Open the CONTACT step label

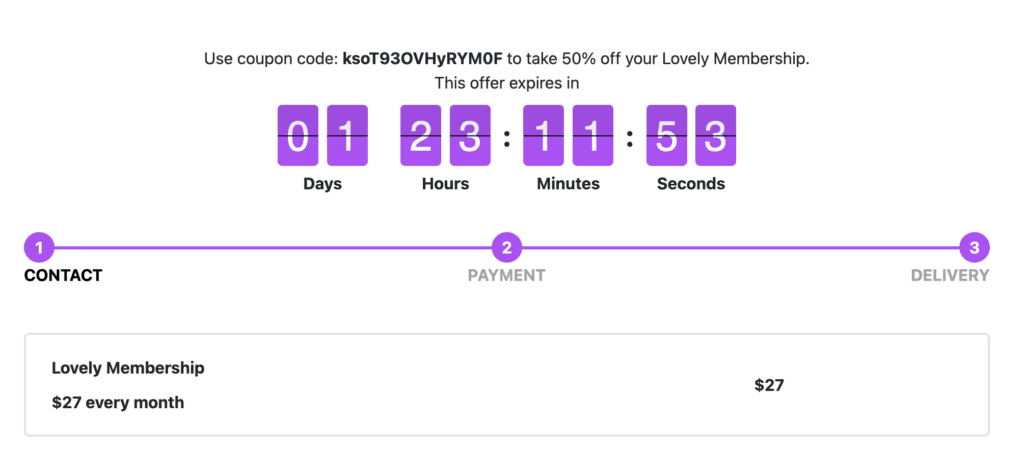pos(63,275)
